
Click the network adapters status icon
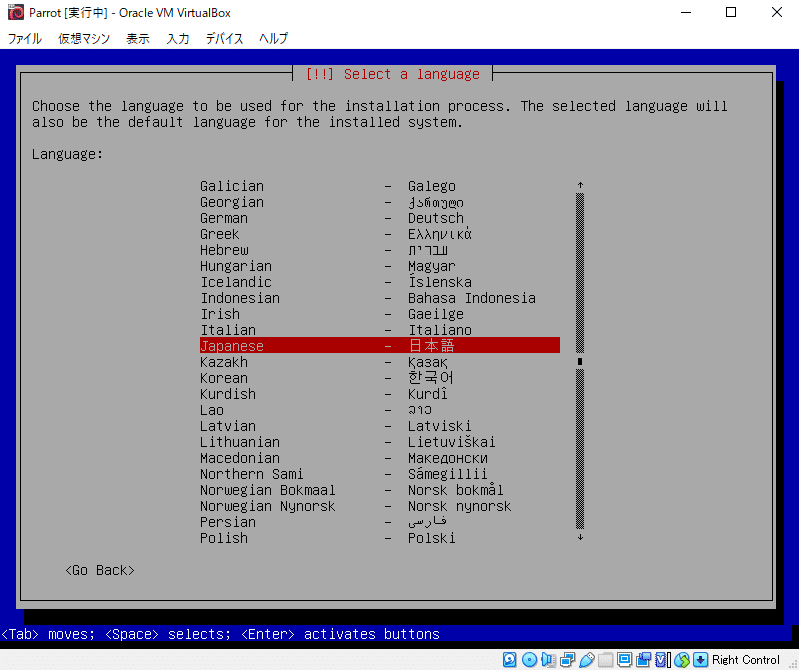pos(567,660)
